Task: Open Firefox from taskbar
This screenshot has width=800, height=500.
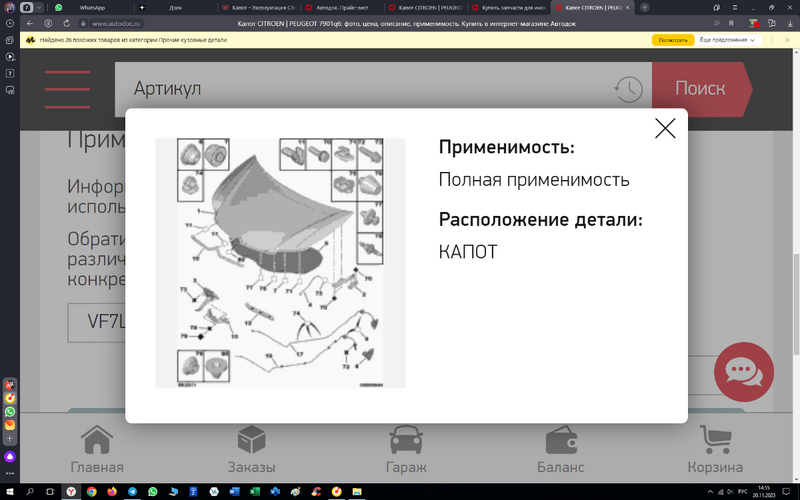Action: (112, 492)
